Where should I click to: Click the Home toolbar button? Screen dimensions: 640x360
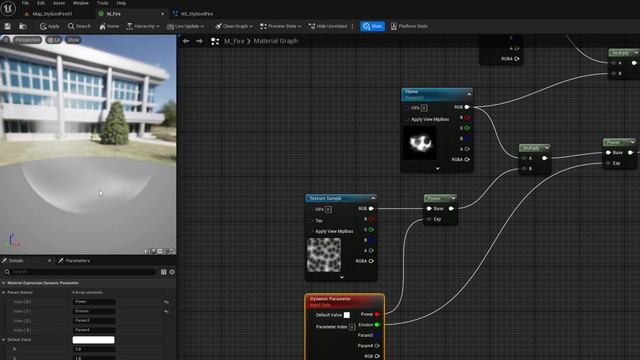coord(109,26)
